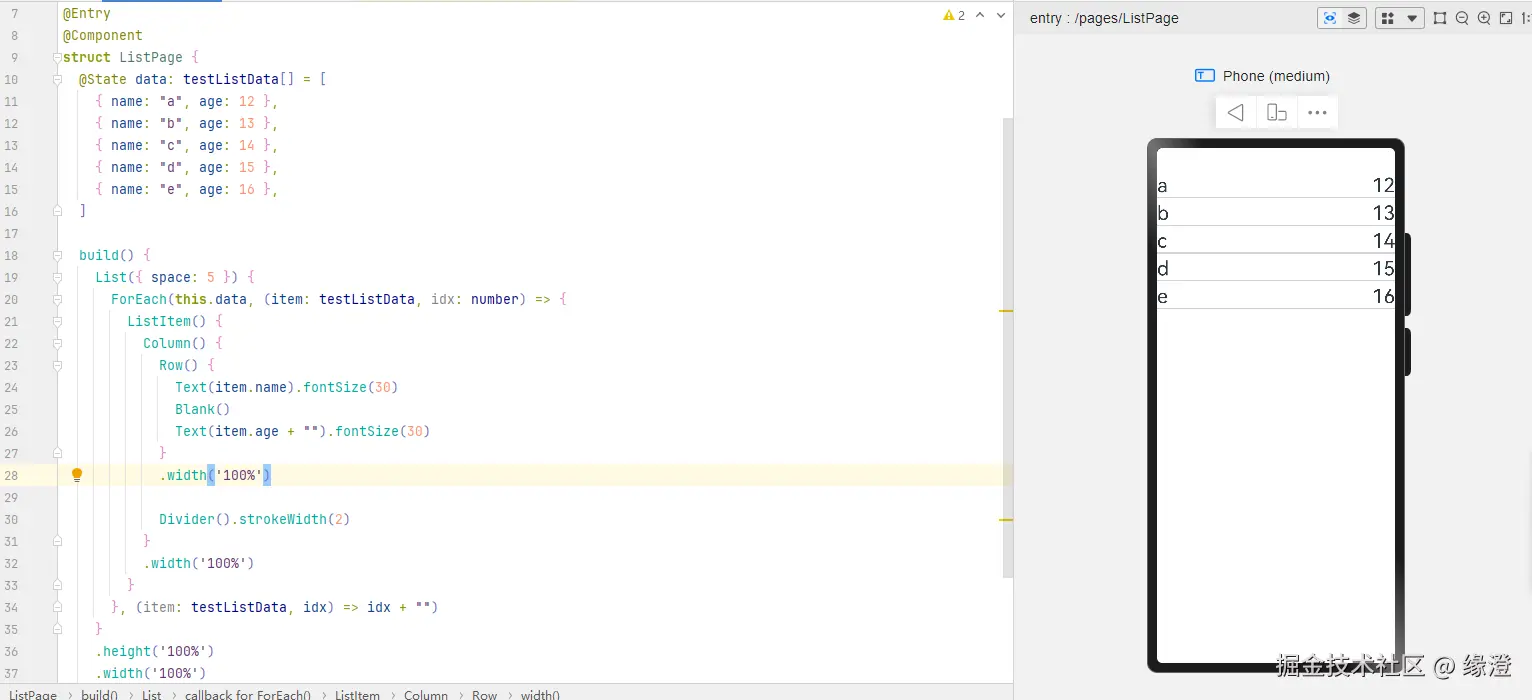Viewport: 1532px width, 700px height.
Task: Click the back triangle button above phone
Action: [x=1236, y=112]
